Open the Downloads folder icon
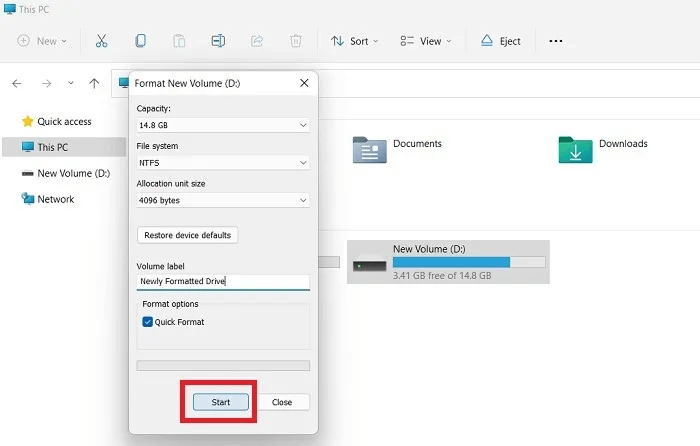700x446 pixels. tap(575, 148)
